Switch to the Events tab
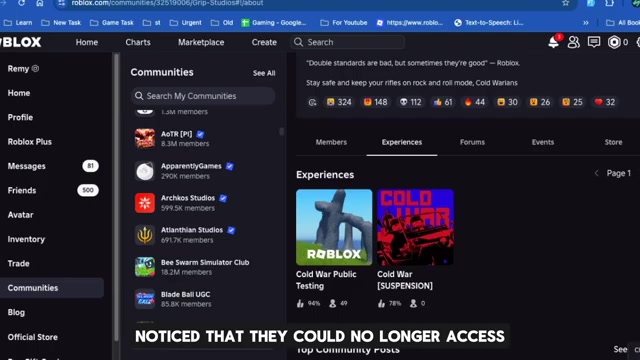 click(543, 142)
